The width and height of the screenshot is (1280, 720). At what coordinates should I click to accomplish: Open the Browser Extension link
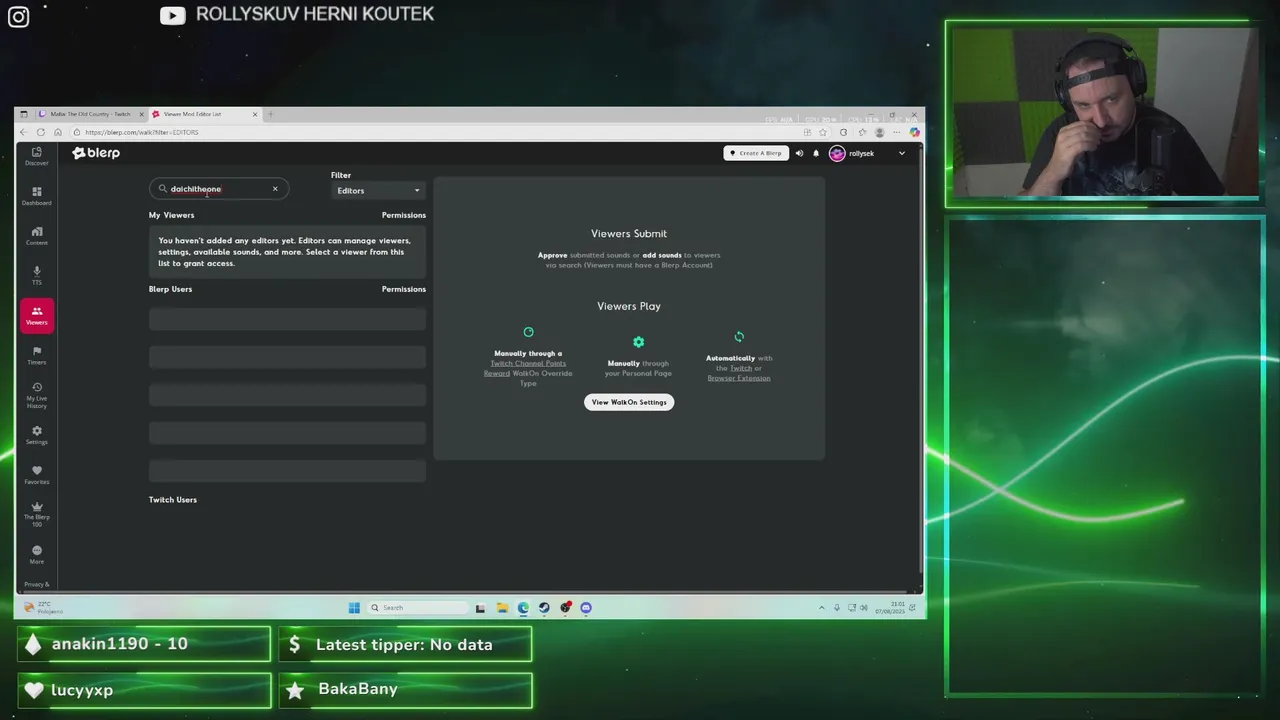[739, 378]
